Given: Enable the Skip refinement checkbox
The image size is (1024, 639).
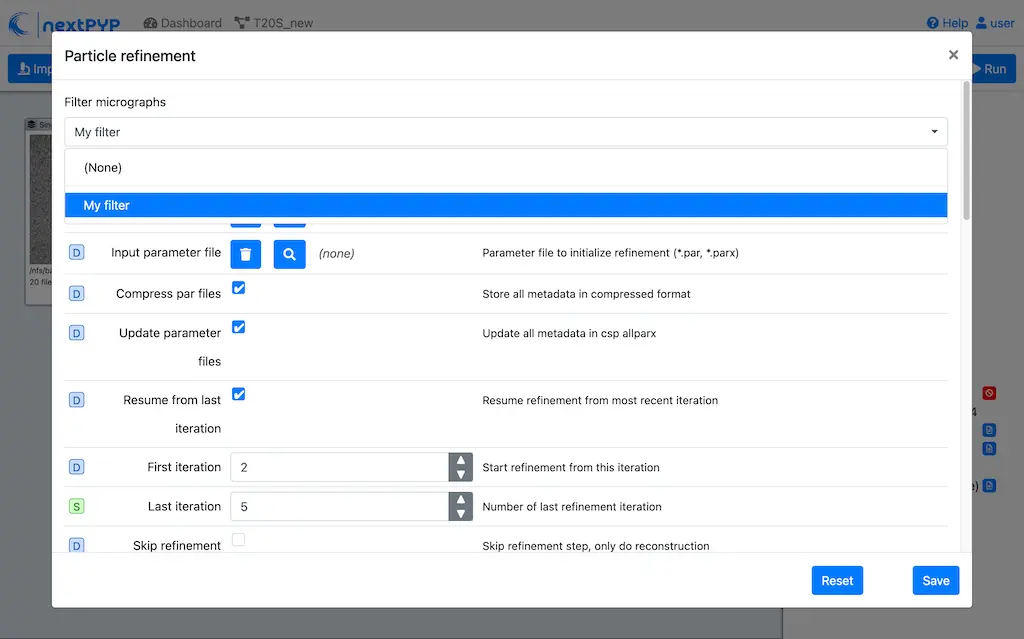Looking at the screenshot, I should tap(239, 540).
